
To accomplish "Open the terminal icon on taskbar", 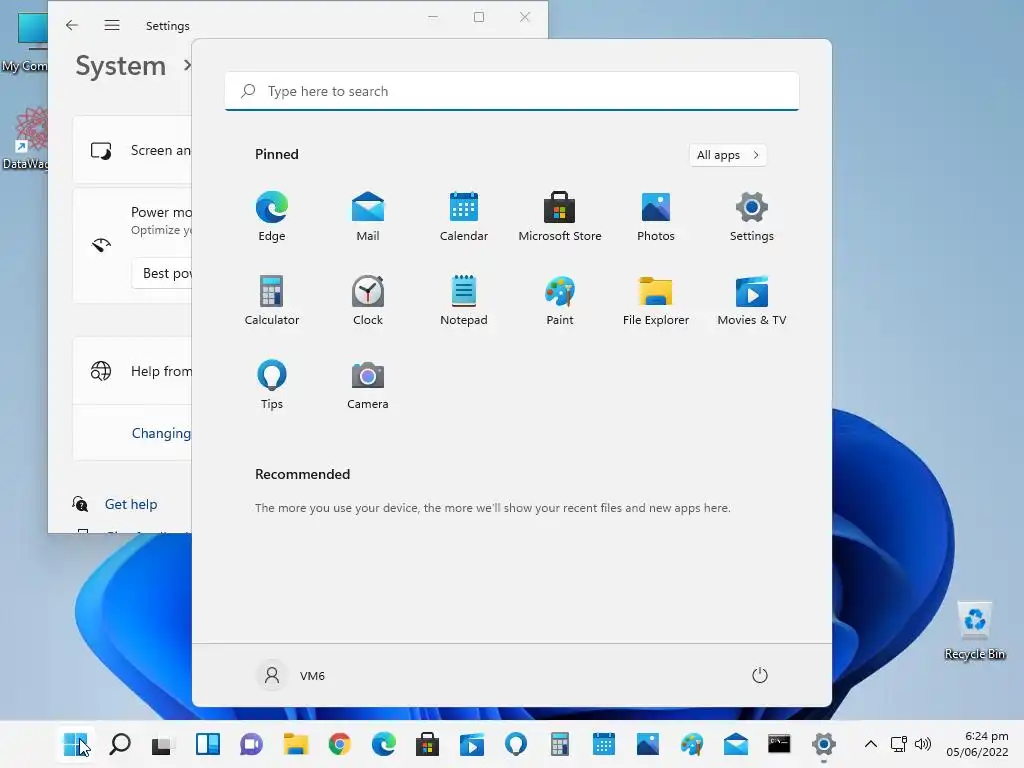I will point(779,744).
